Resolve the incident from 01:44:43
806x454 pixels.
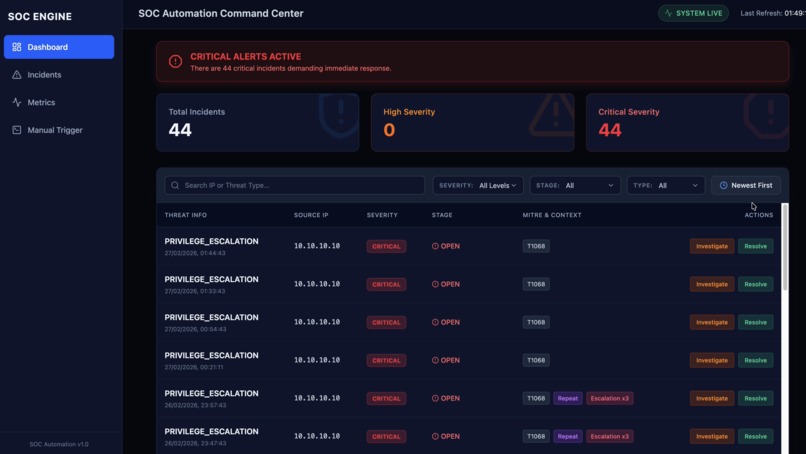756,246
